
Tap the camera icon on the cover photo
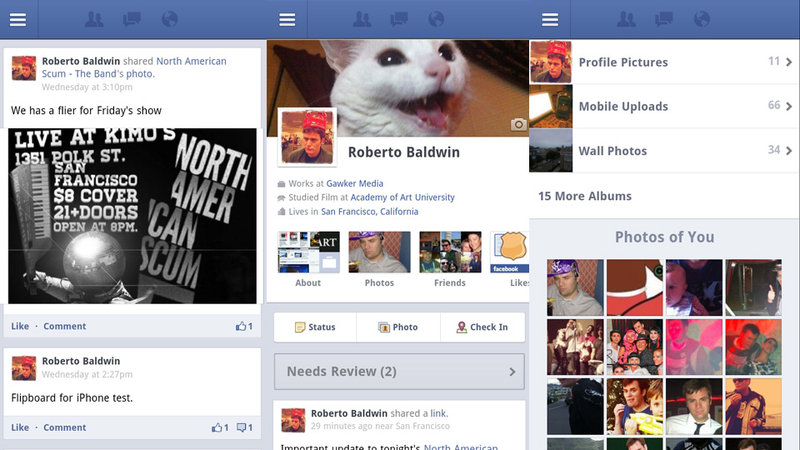518,124
